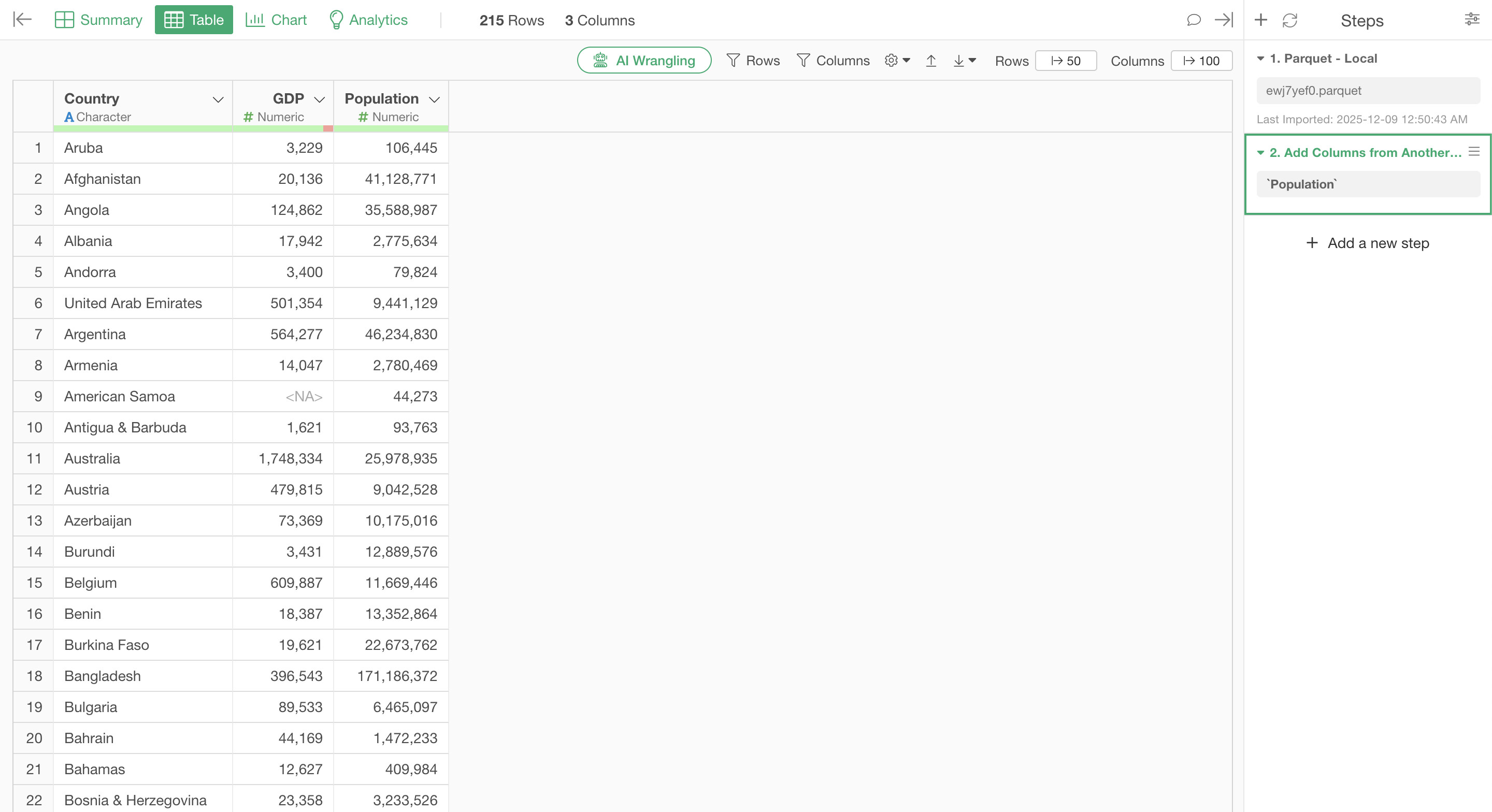Open Country column header menu

[x=218, y=99]
